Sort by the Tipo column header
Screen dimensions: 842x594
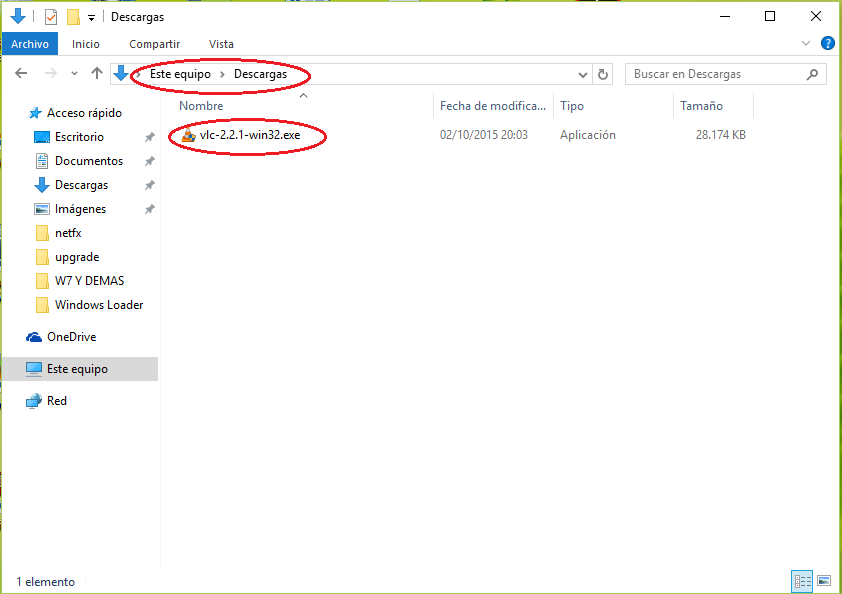pos(572,106)
